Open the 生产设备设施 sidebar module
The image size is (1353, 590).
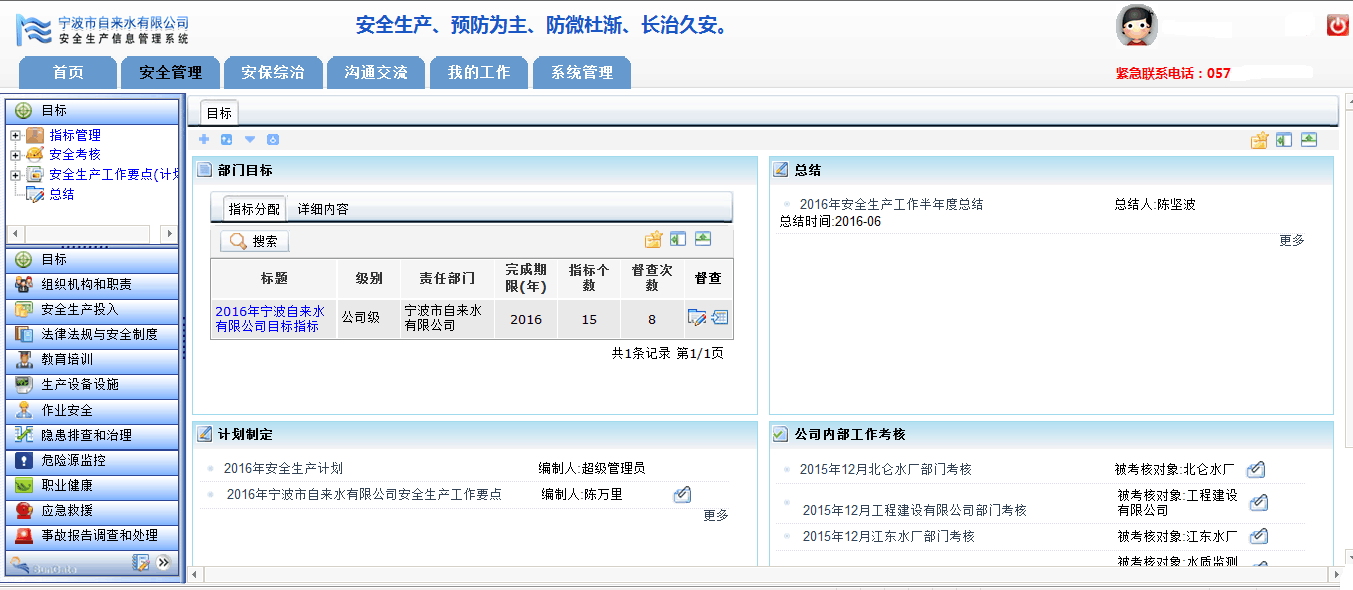tap(92, 385)
